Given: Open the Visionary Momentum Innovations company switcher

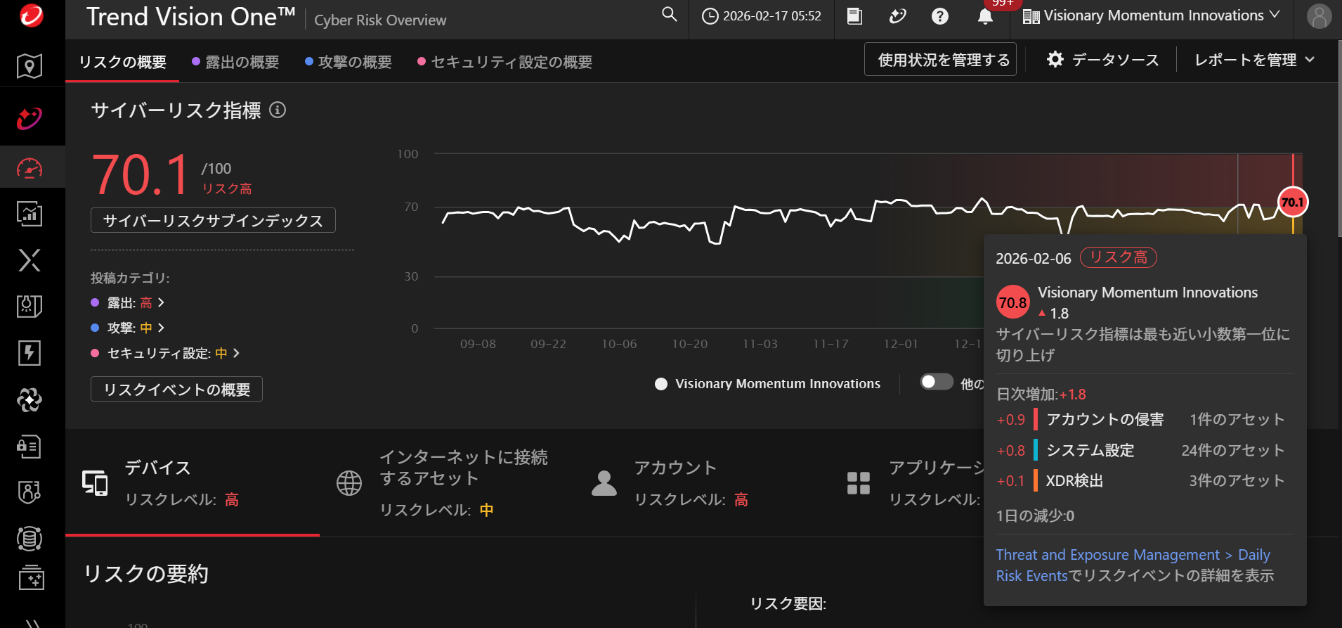Looking at the screenshot, I should tap(1151, 17).
